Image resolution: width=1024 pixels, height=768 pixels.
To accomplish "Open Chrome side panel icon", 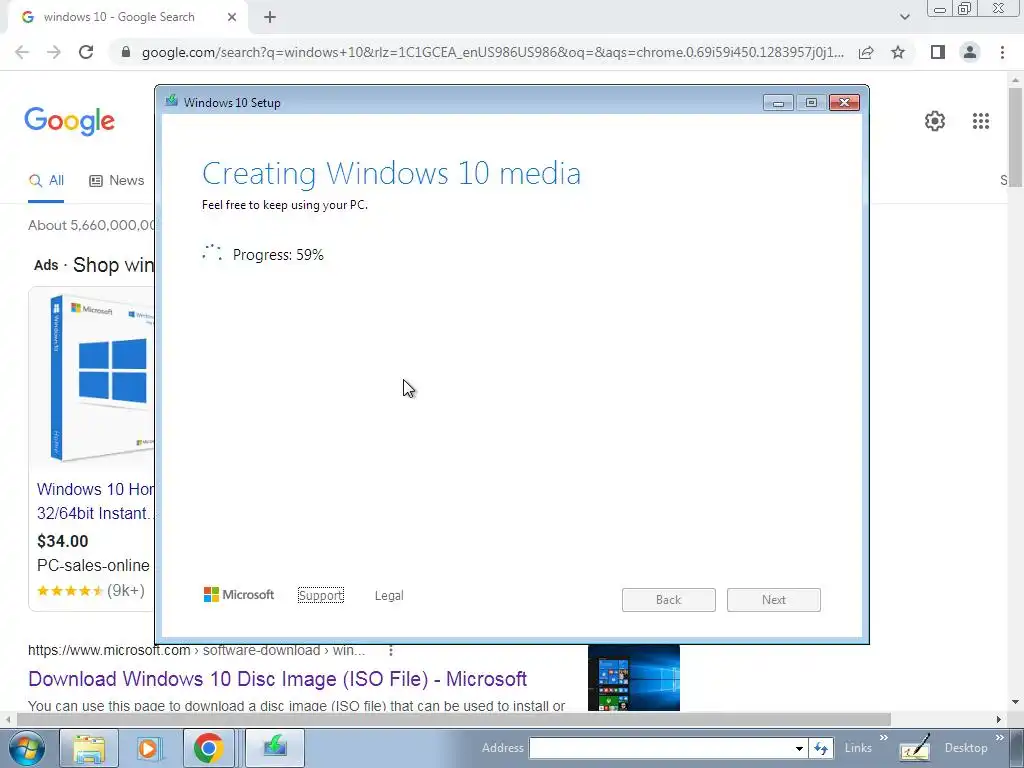I will [938, 52].
